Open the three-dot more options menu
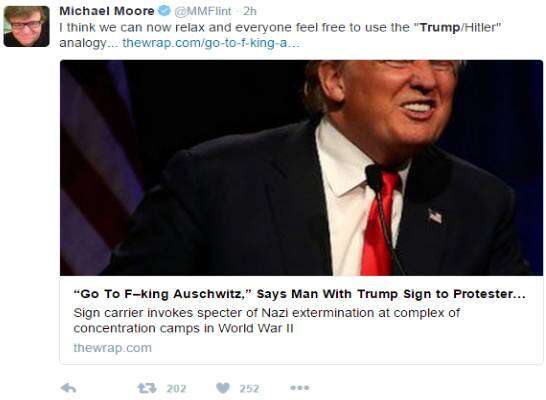 [x=300, y=387]
